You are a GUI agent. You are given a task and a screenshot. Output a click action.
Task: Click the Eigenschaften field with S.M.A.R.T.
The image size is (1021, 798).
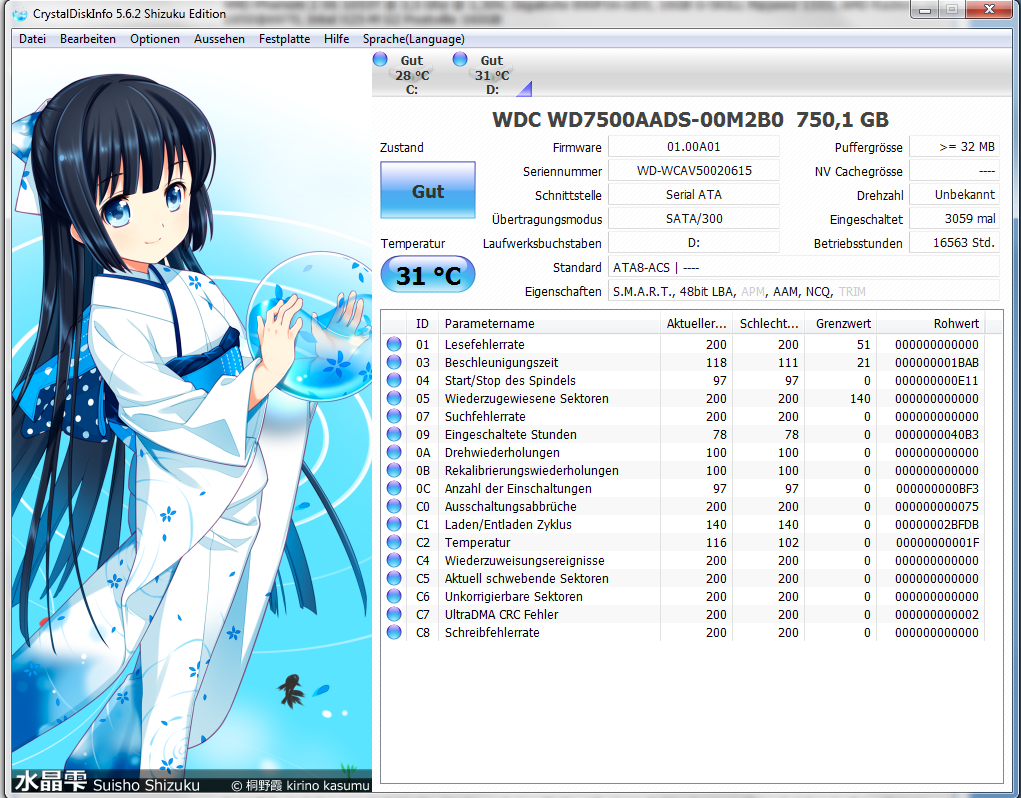click(x=804, y=291)
